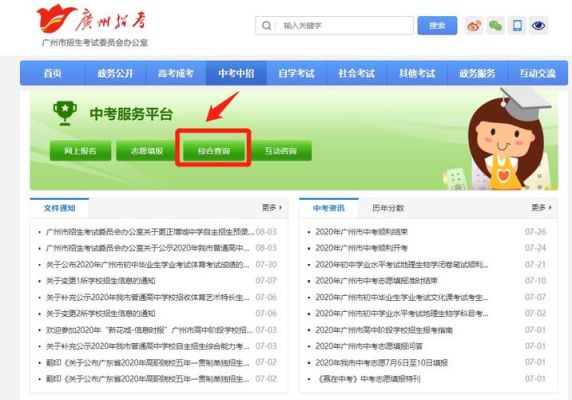Click the 综合查询 green button
572x400 pixels.
pyautogui.click(x=214, y=151)
